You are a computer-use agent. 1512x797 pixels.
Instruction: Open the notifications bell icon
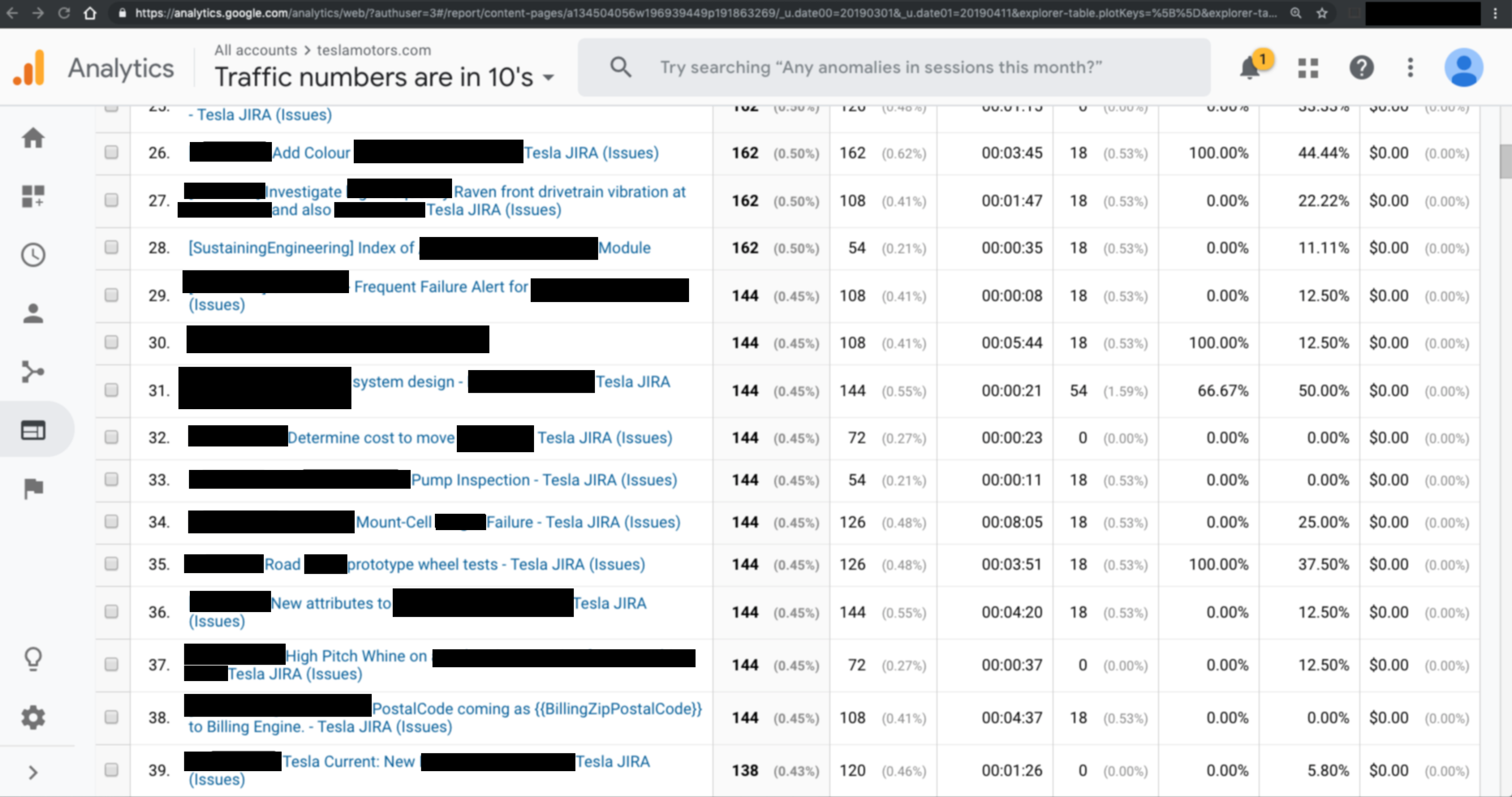(1251, 68)
